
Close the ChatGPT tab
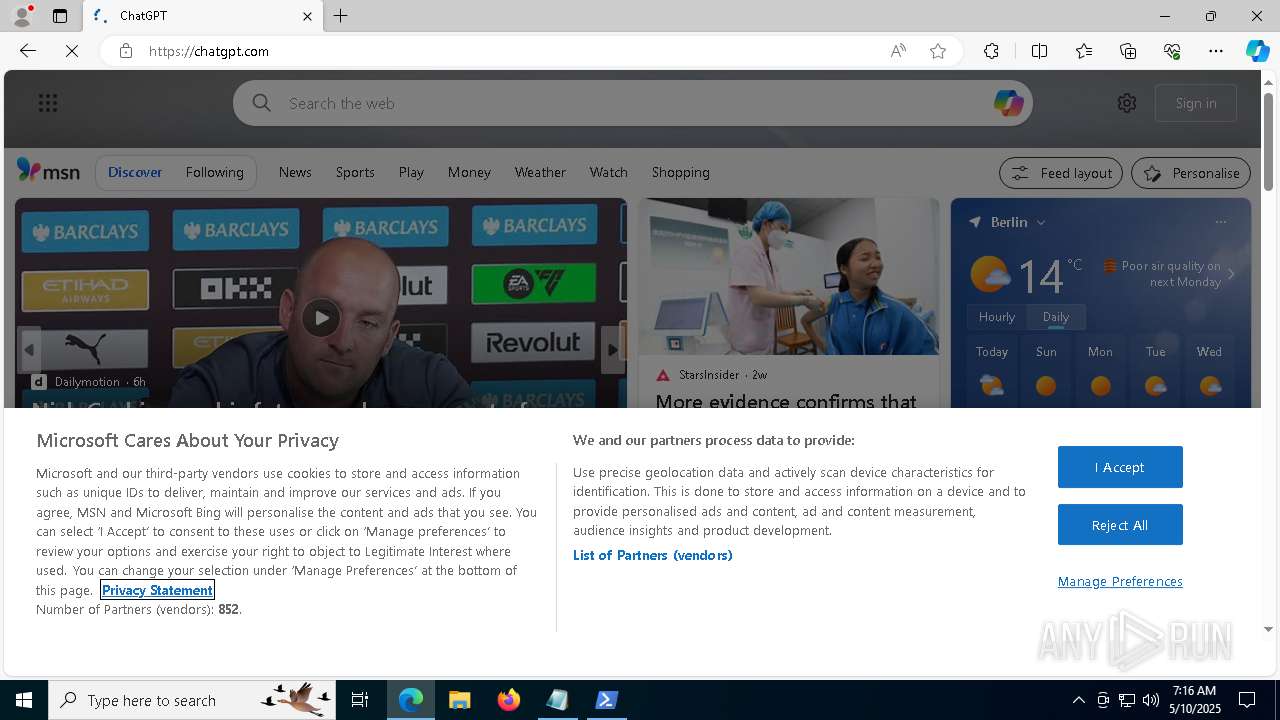[x=307, y=16]
